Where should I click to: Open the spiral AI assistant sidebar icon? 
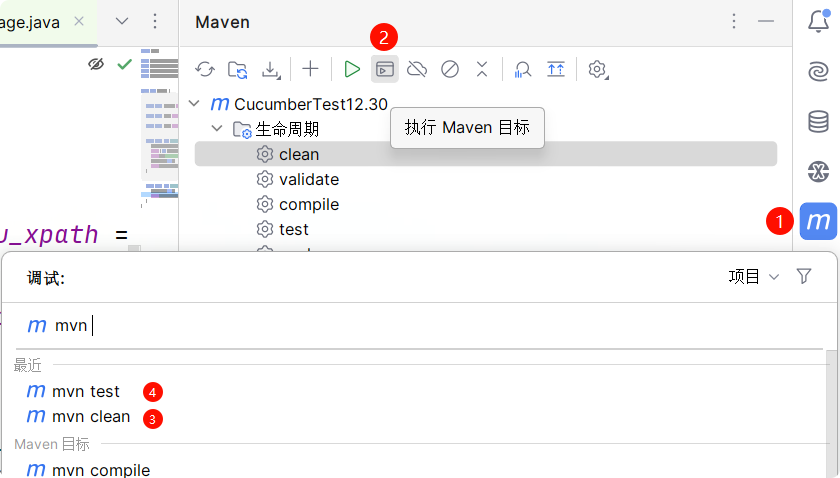tap(819, 71)
